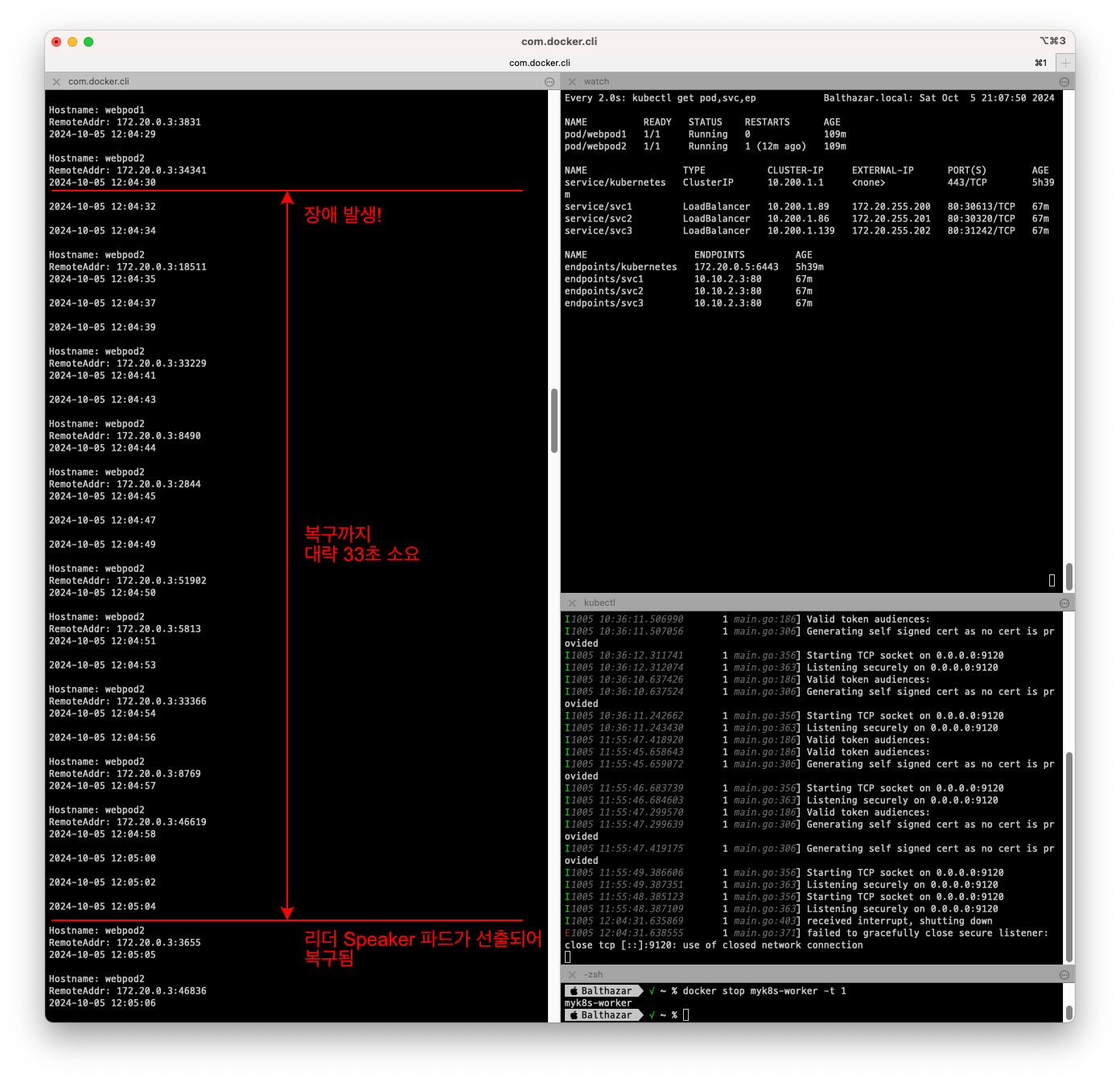Select the com.docker.cli tab
This screenshot has height=1082, width=1120.
pyautogui.click(x=539, y=63)
